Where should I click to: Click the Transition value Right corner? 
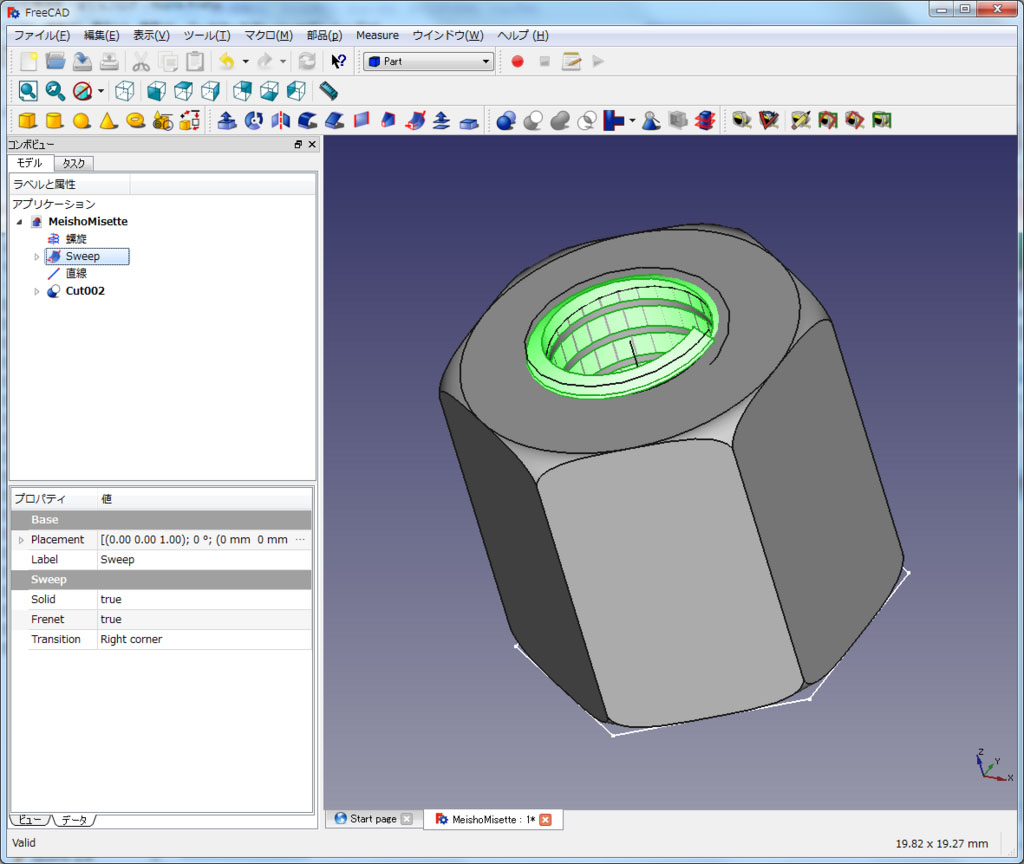pos(204,639)
